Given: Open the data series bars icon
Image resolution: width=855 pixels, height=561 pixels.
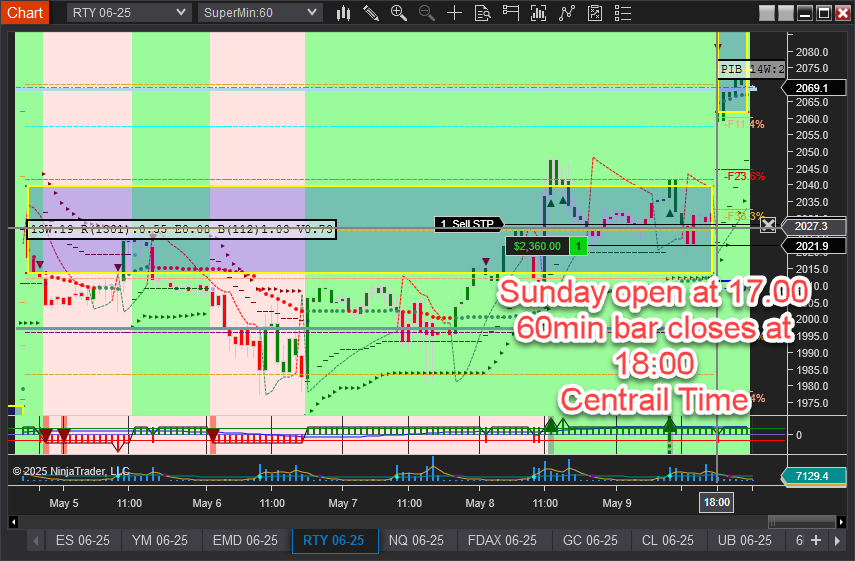Looking at the screenshot, I should tap(538, 13).
